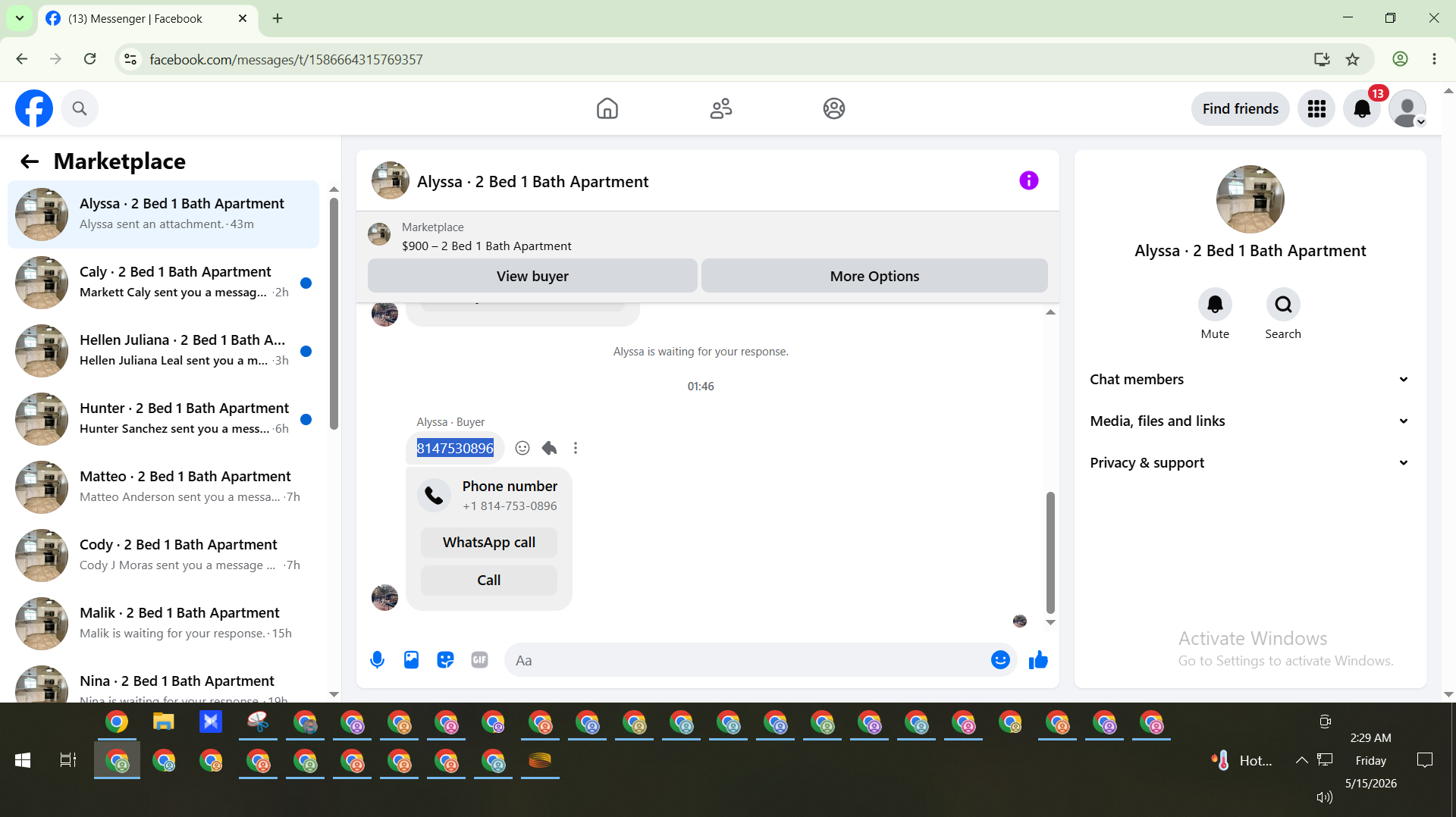Click the Call button under phone number
Image resolution: width=1456 pixels, height=817 pixels.
pos(489,581)
